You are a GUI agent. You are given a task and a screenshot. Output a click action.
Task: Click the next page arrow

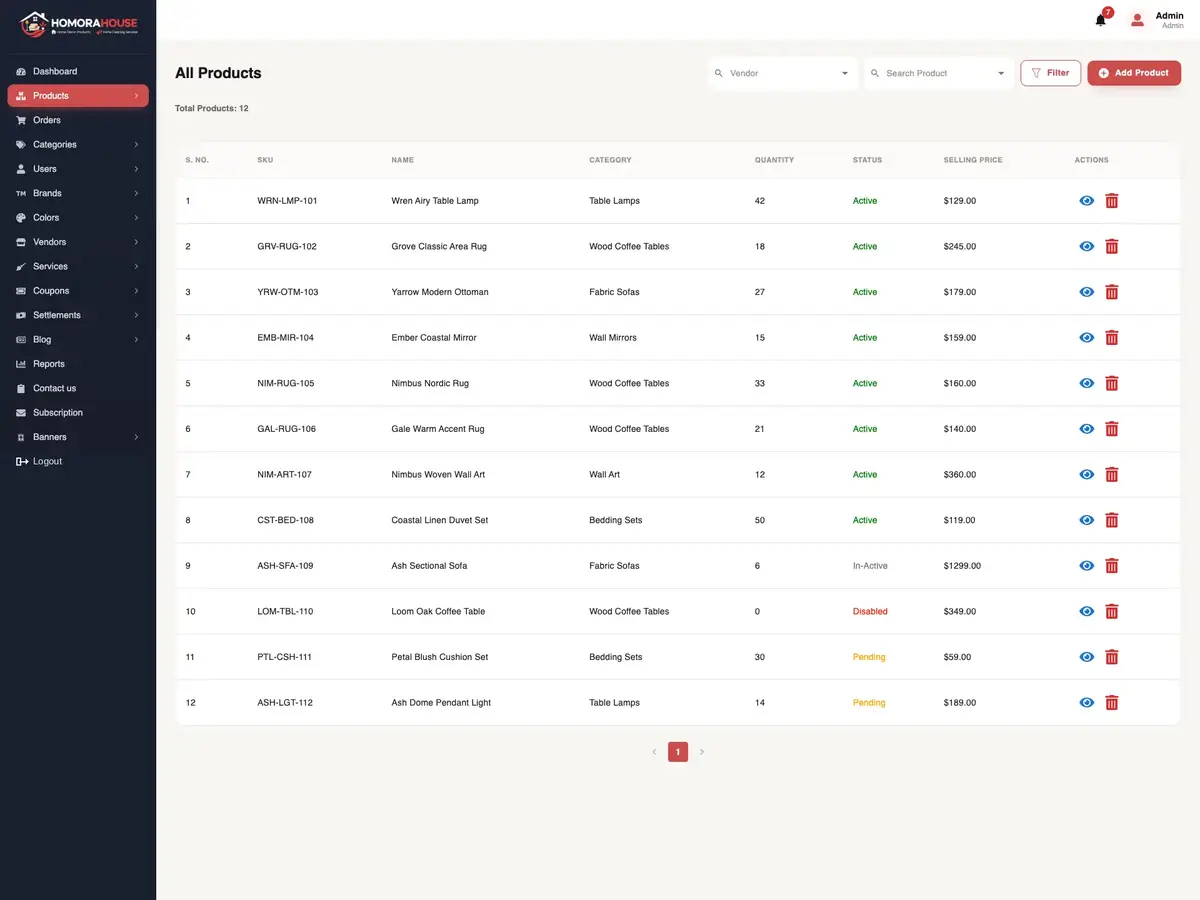point(702,752)
